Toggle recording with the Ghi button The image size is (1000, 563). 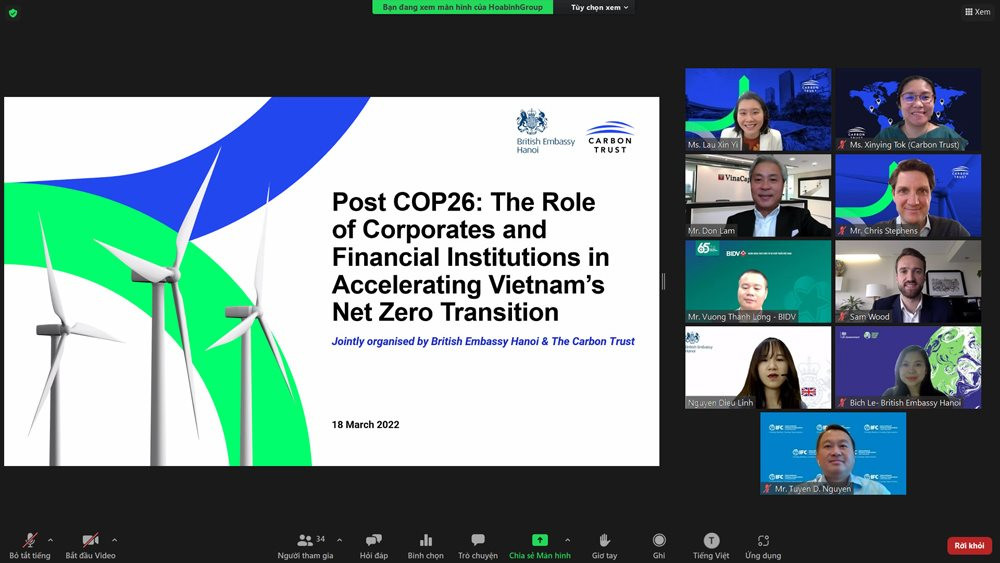(x=659, y=541)
